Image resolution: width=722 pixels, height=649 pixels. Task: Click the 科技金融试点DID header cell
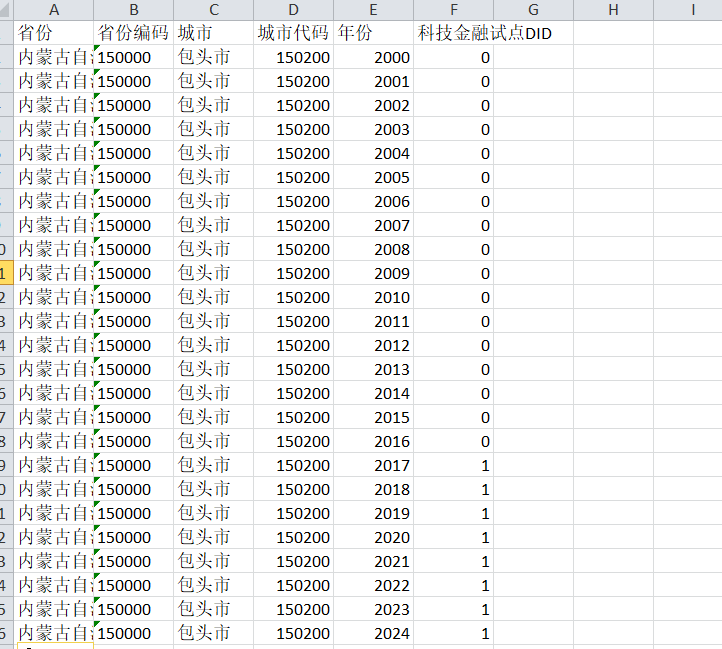coord(454,33)
